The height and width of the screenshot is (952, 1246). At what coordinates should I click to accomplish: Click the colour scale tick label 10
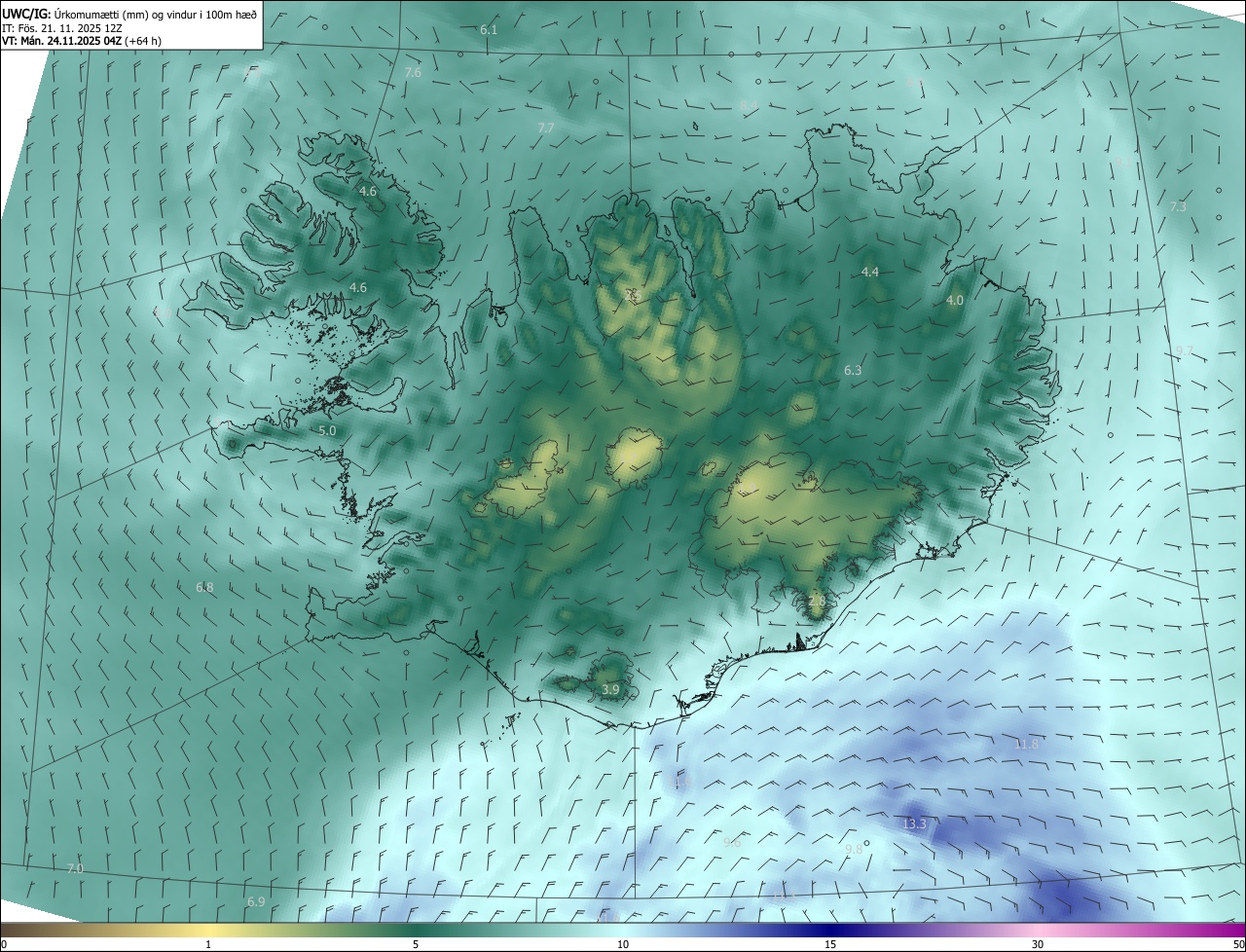(623, 944)
